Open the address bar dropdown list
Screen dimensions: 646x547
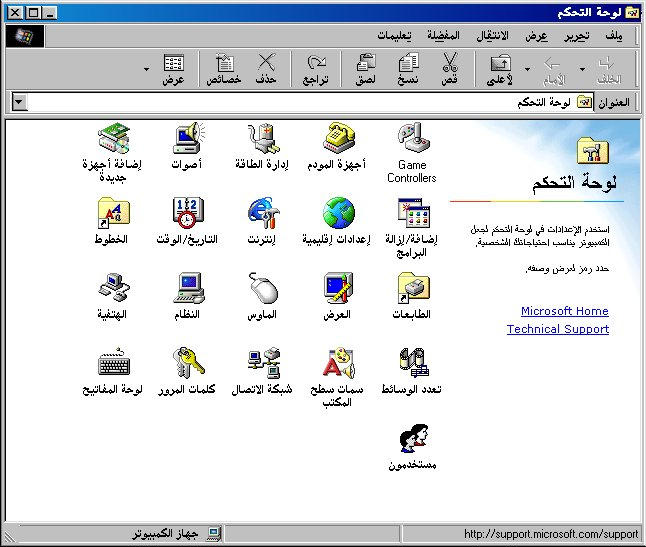click(x=19, y=102)
